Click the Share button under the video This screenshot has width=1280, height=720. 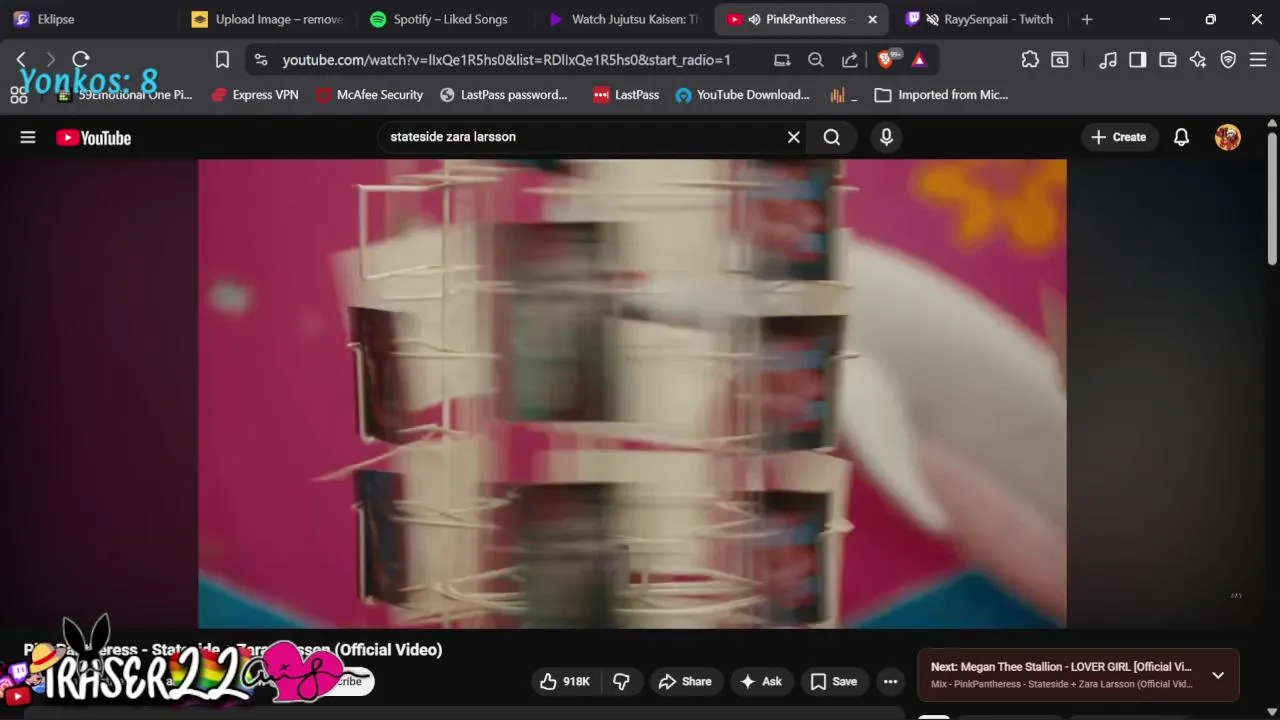pos(685,682)
